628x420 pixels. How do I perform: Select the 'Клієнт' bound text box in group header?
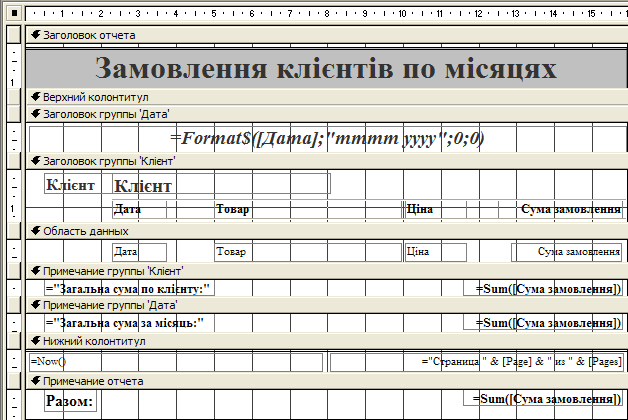(221, 185)
